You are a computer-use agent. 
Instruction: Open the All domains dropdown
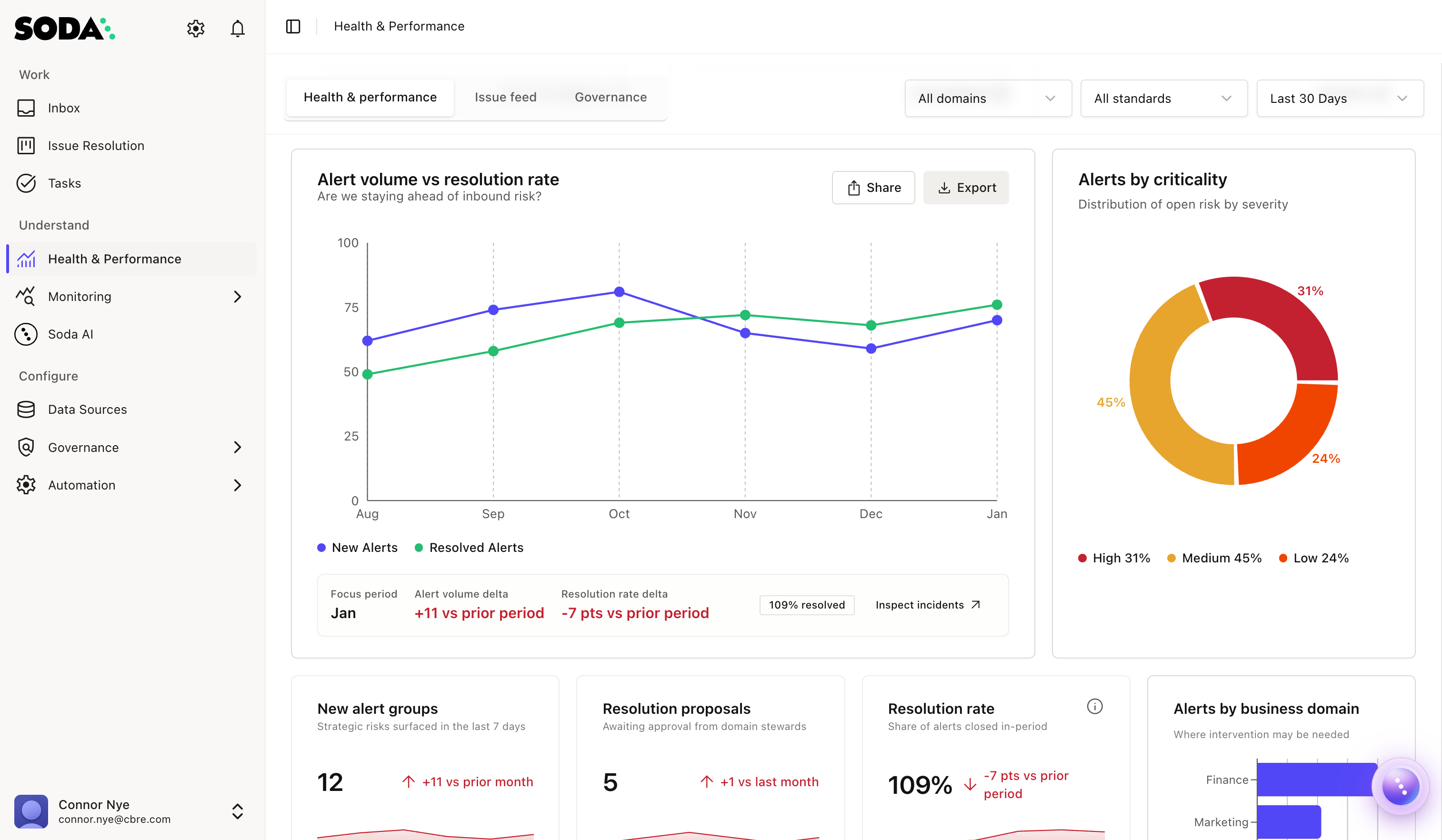(988, 99)
